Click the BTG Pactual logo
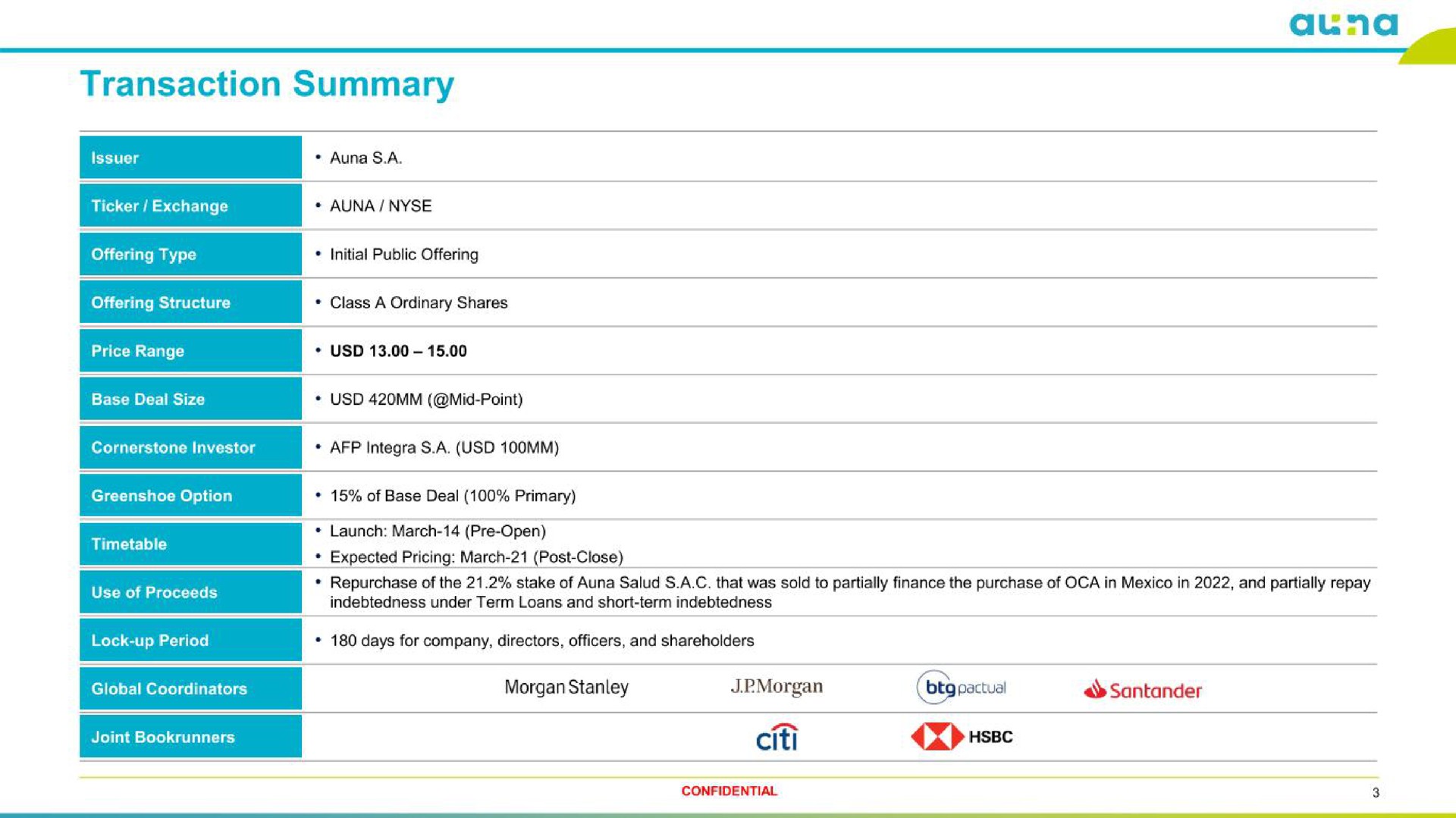The image size is (1456, 818). pos(962,688)
